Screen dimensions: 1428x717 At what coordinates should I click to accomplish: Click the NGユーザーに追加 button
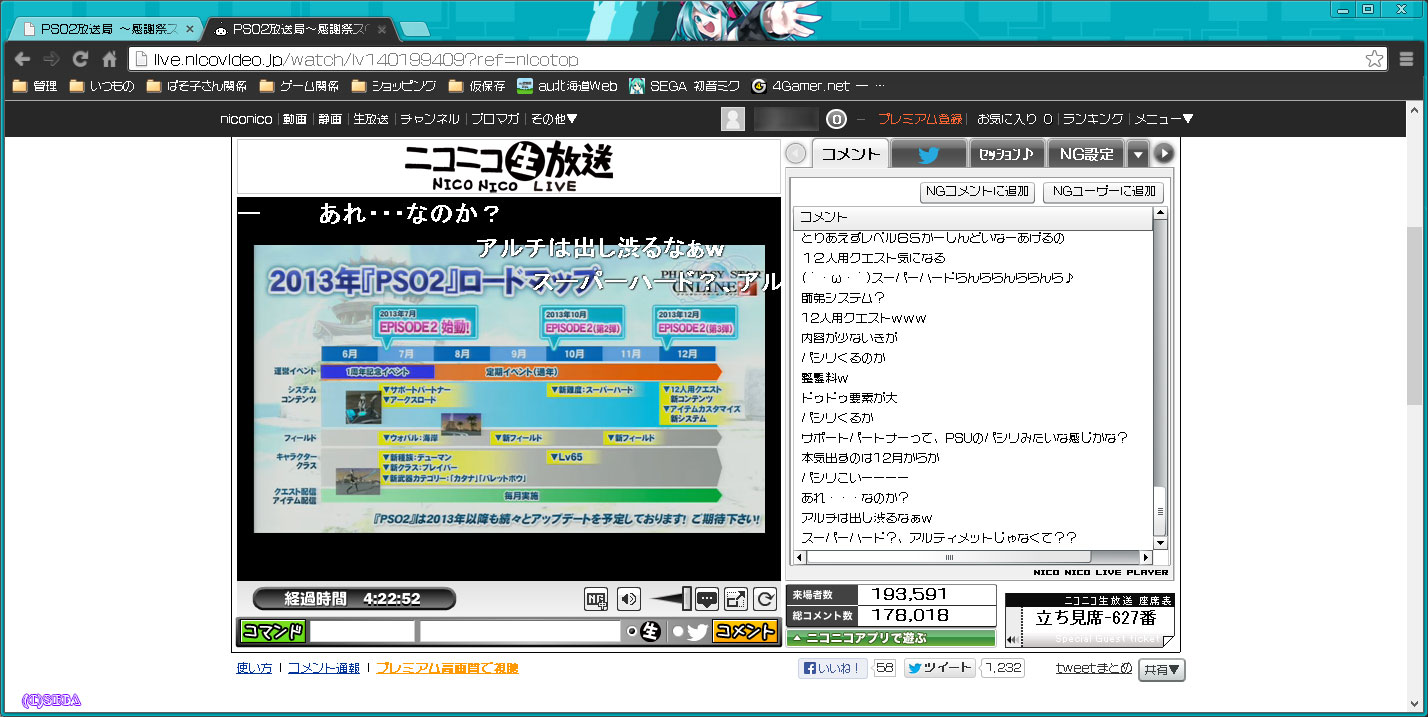pos(1103,191)
